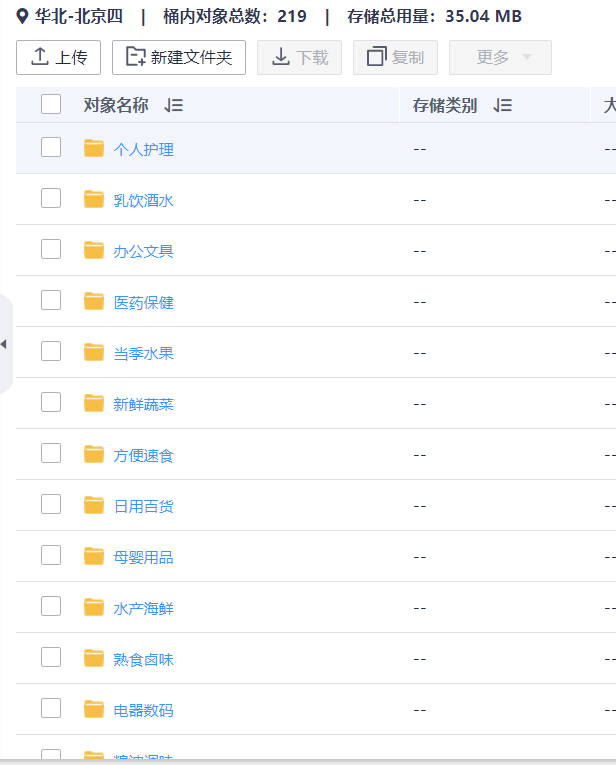Select the 水产海鲜 row checkbox
616x765 pixels.
pos(51,607)
